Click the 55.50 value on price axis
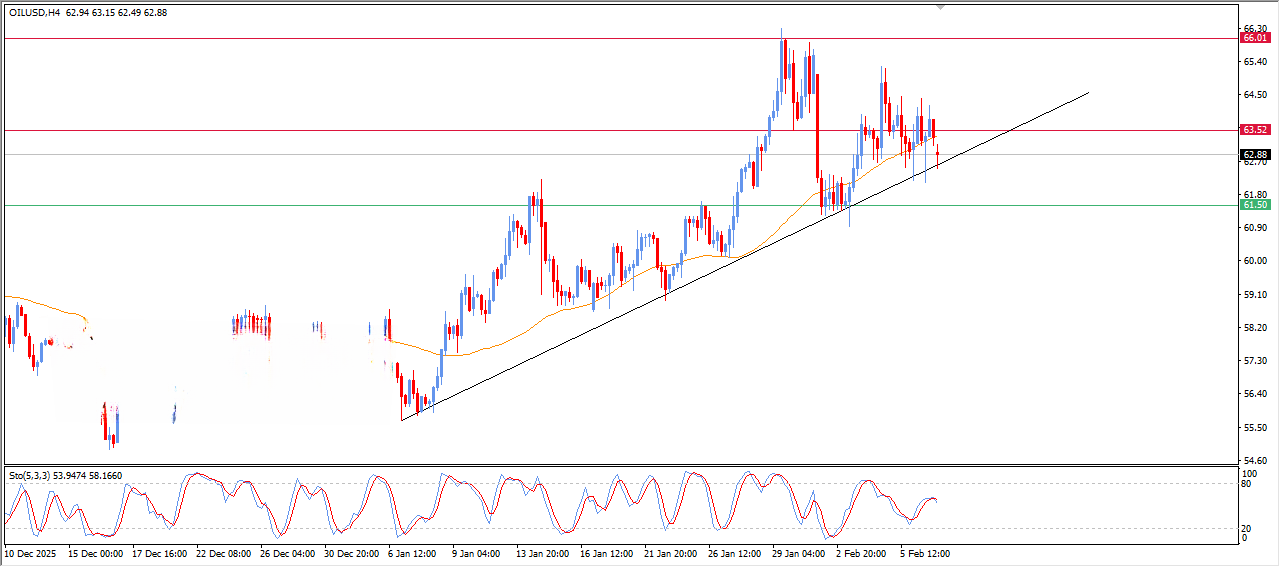This screenshot has width=1280, height=567. click(x=1254, y=427)
